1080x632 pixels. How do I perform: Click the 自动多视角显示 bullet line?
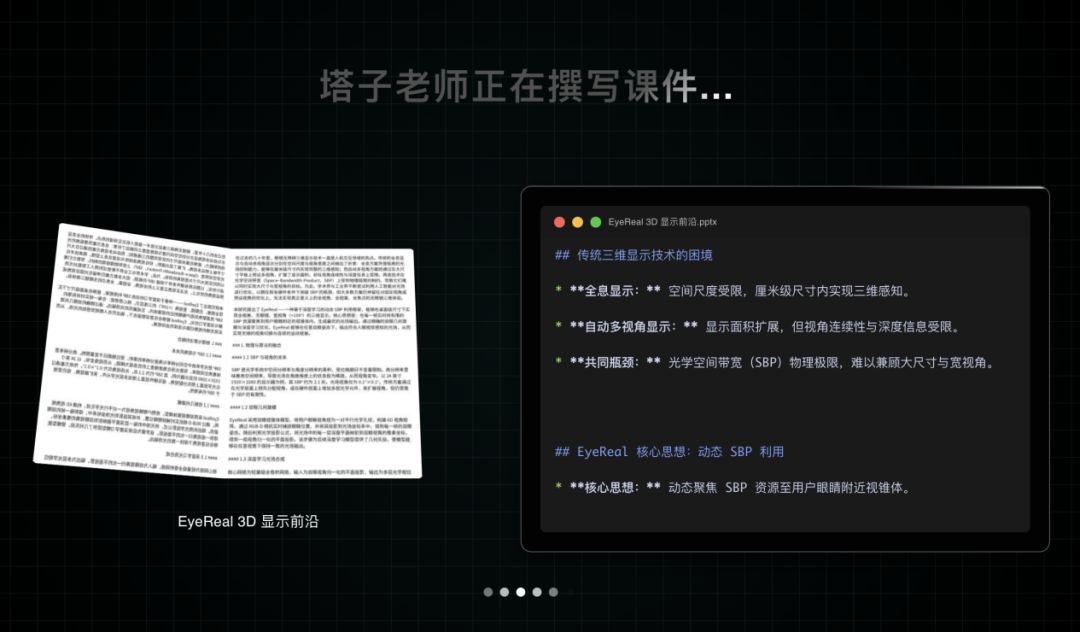tap(757, 326)
